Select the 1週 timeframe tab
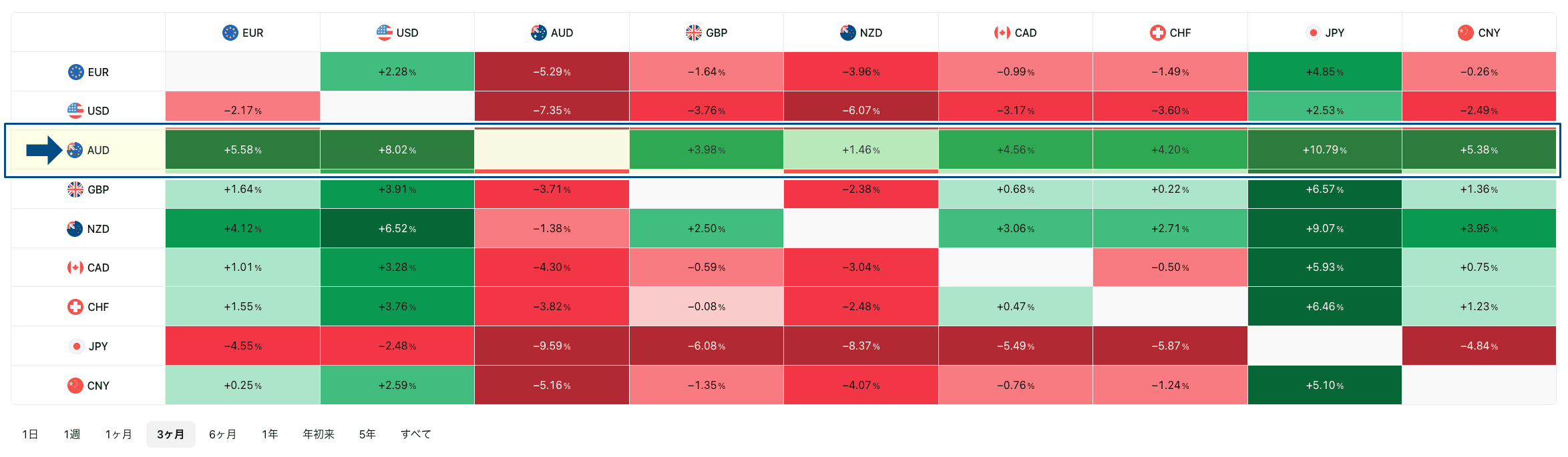1568x457 pixels. coord(72,434)
